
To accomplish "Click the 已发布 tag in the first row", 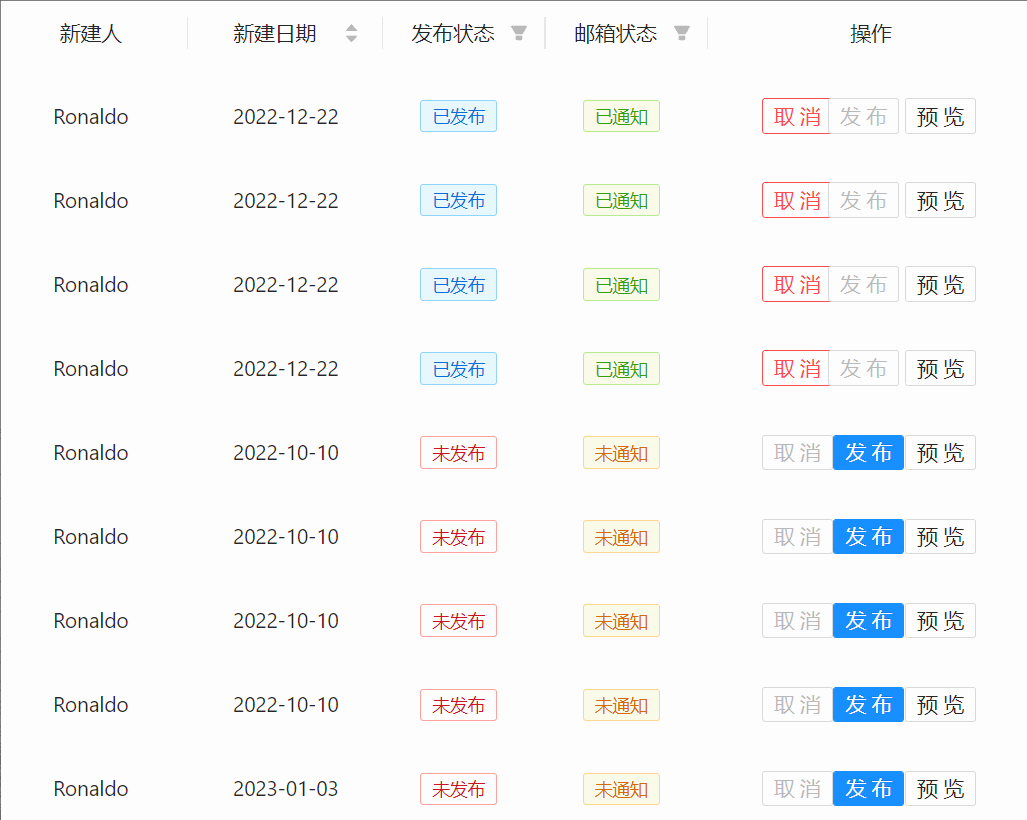I will pyautogui.click(x=458, y=117).
